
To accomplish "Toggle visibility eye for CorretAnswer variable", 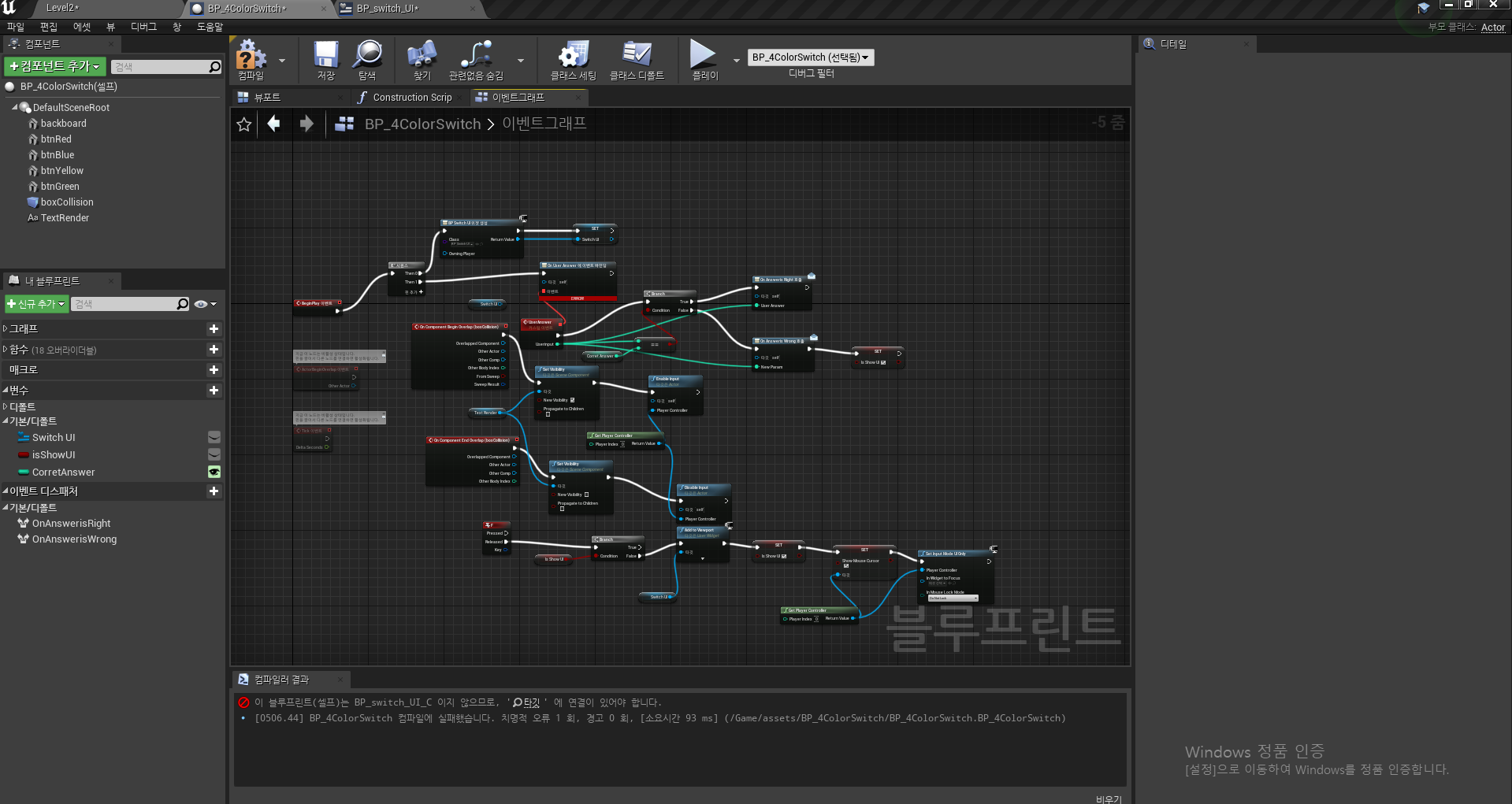I will point(214,472).
